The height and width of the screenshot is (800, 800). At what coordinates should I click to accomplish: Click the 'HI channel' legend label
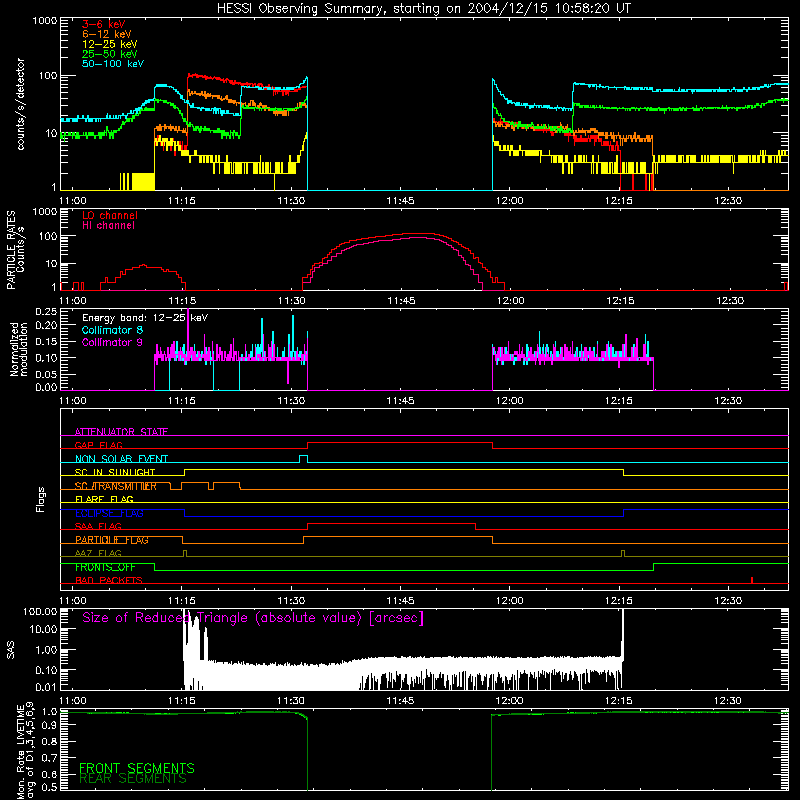click(x=108, y=225)
